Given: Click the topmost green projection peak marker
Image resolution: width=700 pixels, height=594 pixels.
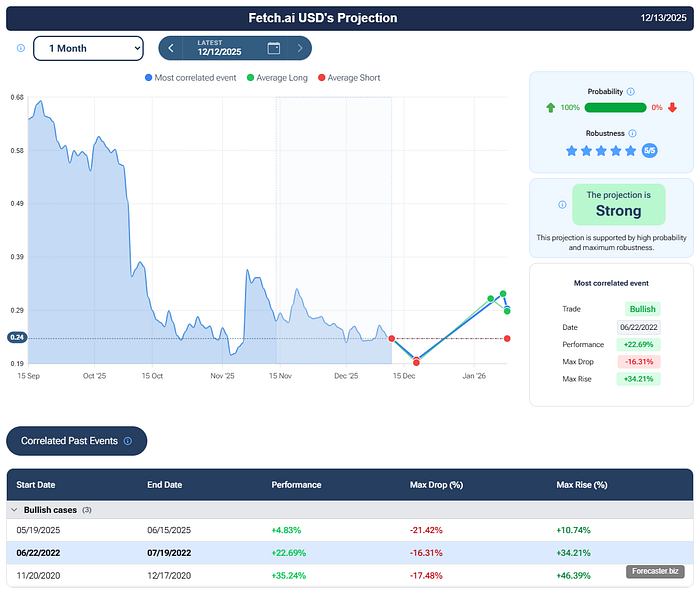Looking at the screenshot, I should click(503, 294).
